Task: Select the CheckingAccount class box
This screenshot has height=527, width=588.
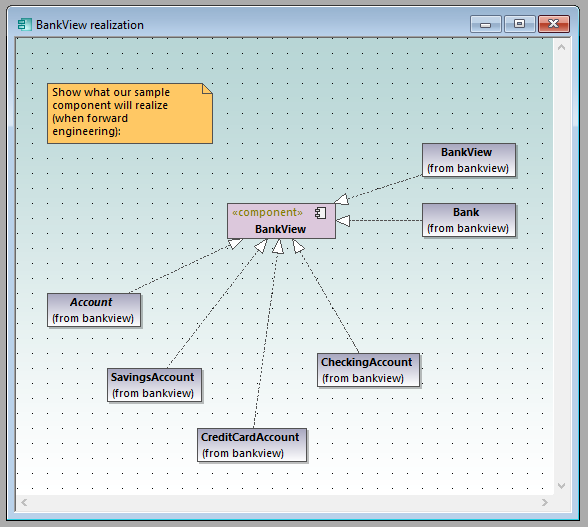Action: pyautogui.click(x=368, y=370)
